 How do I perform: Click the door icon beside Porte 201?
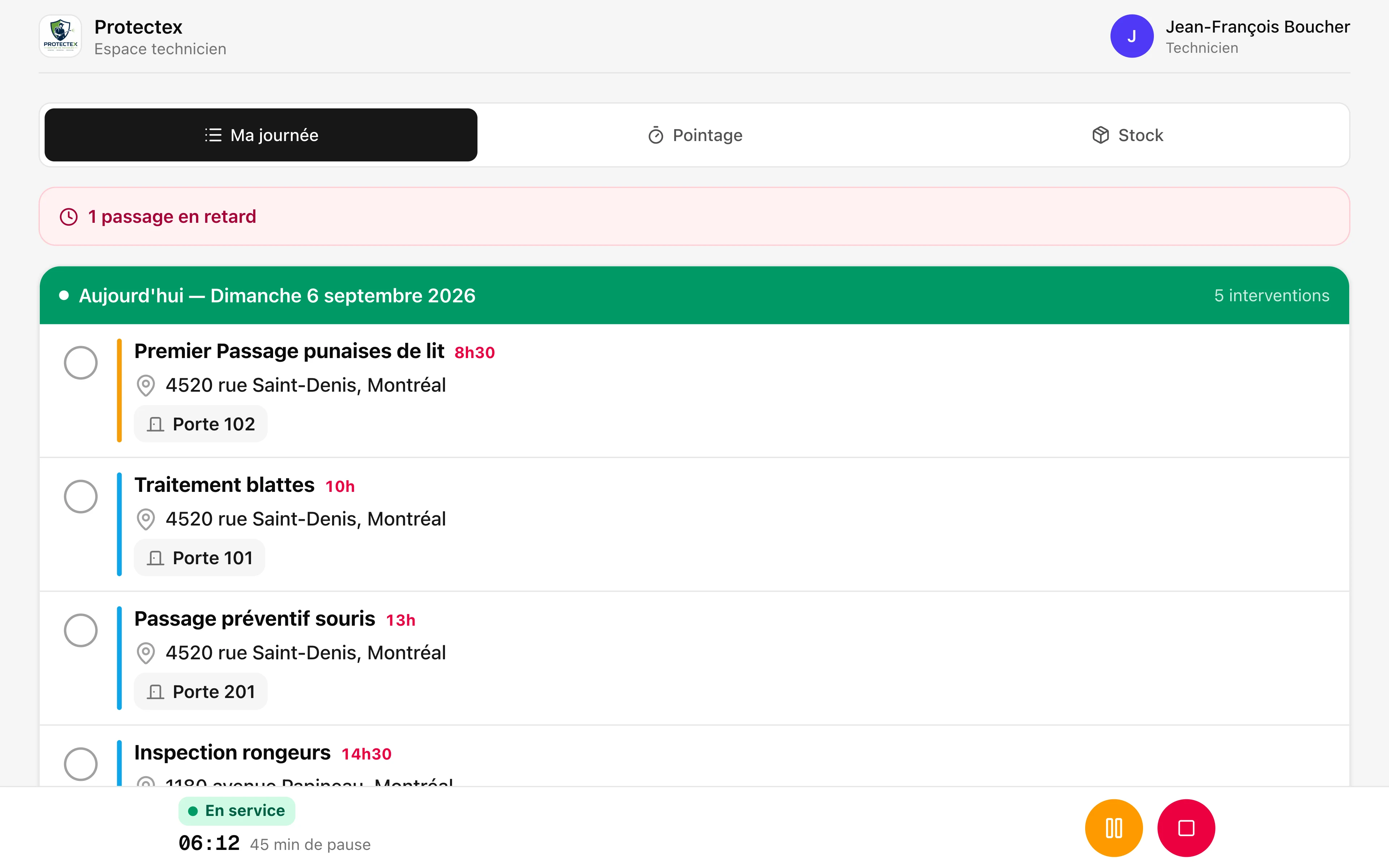[x=156, y=692]
